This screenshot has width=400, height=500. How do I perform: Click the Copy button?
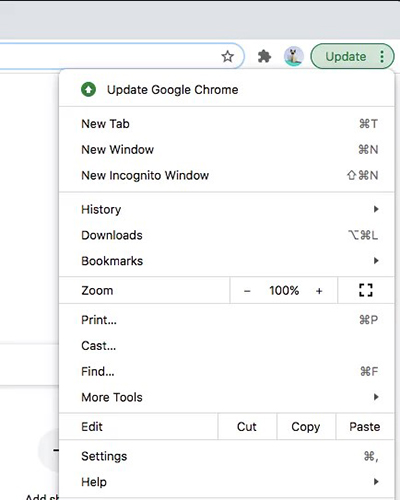[306, 427]
